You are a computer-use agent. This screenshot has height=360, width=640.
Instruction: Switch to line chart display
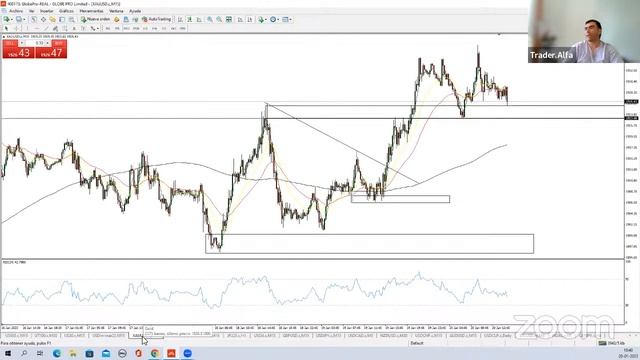click(199, 19)
